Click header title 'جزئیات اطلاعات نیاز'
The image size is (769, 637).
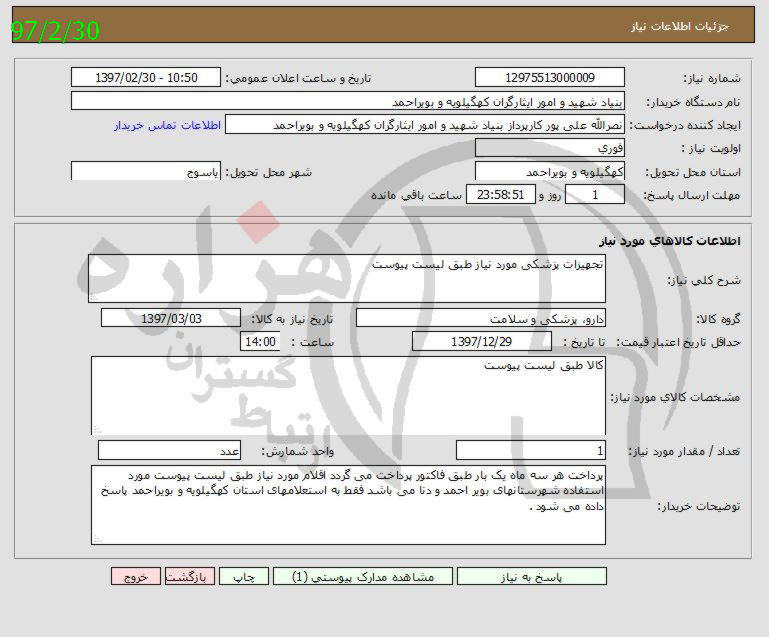(680, 26)
